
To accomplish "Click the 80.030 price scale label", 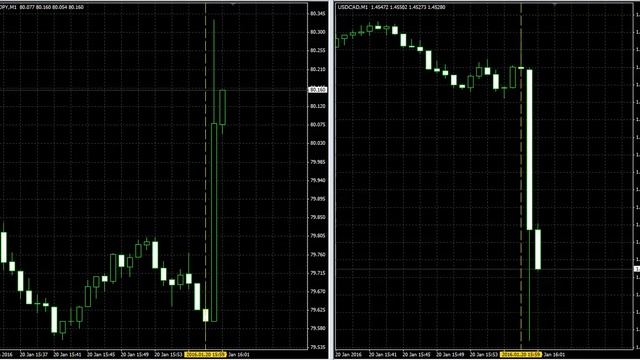I will tap(318, 143).
